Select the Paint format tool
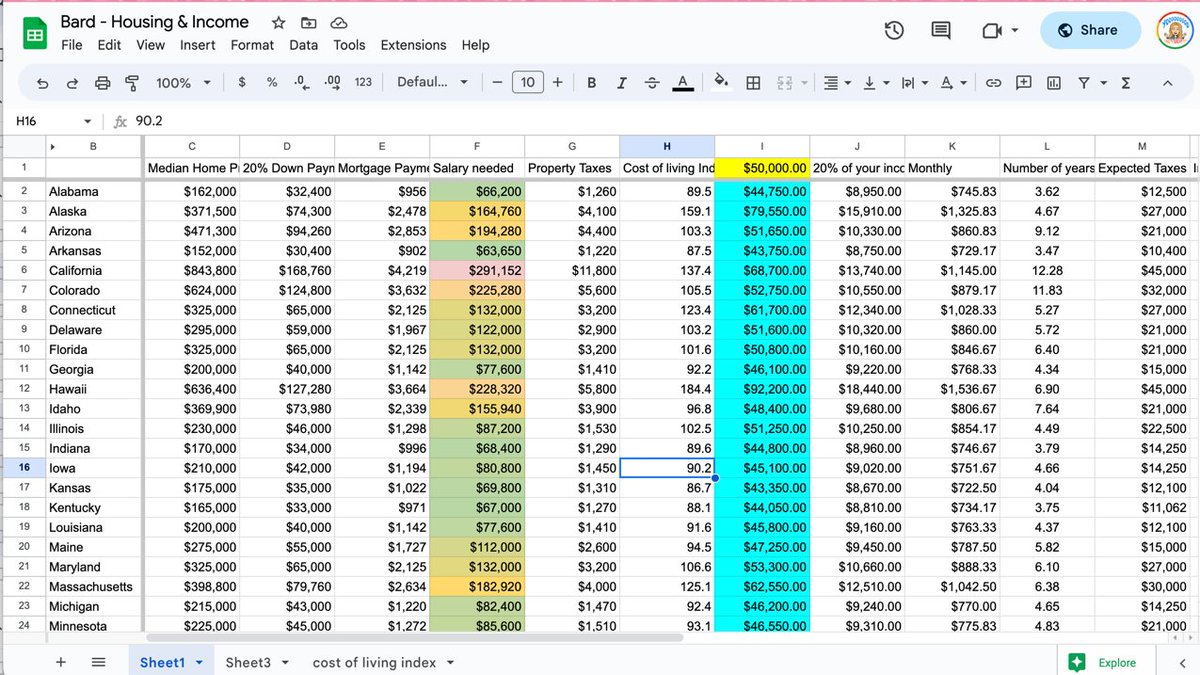Viewport: 1200px width, 675px height. tap(131, 82)
